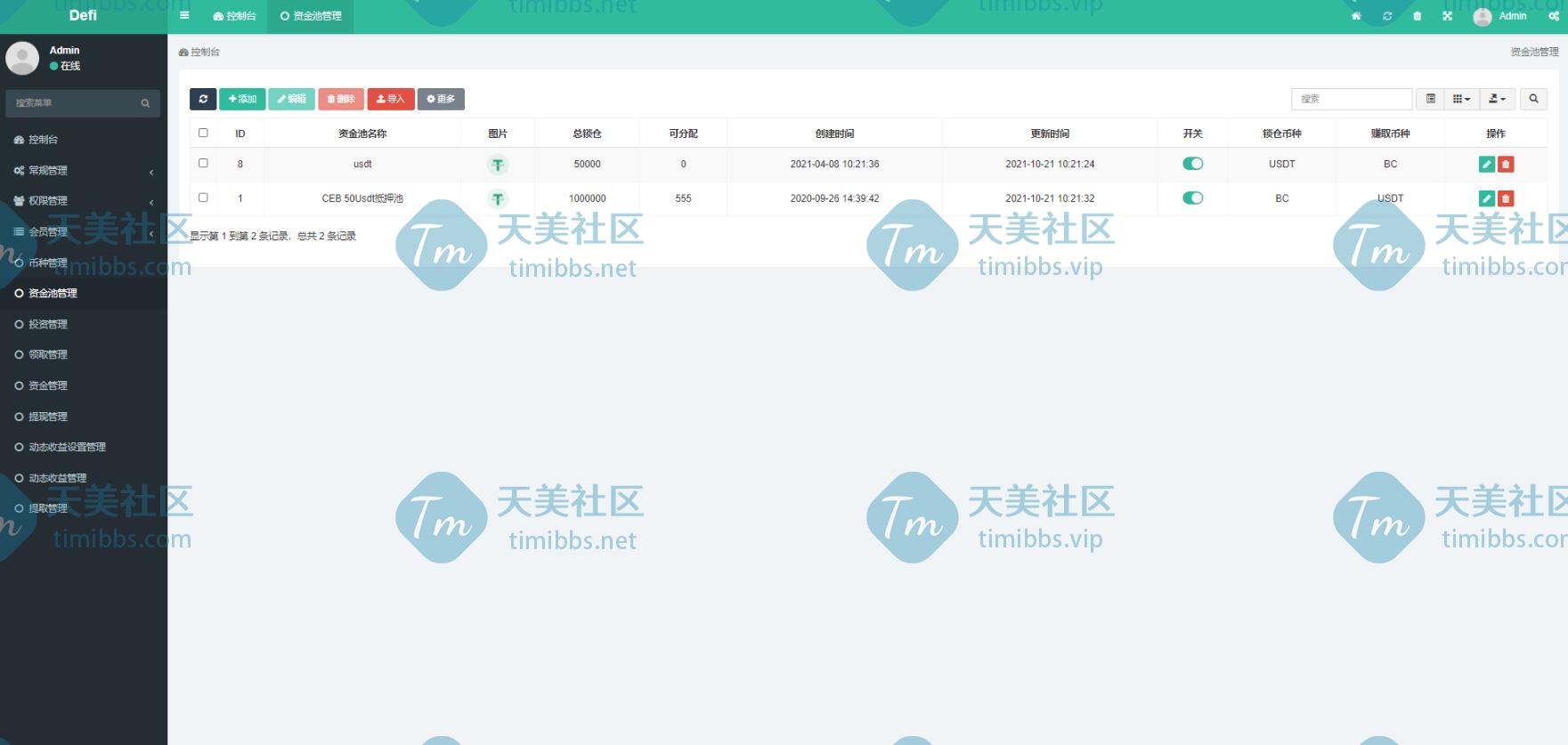Click the 删除 button

point(341,99)
